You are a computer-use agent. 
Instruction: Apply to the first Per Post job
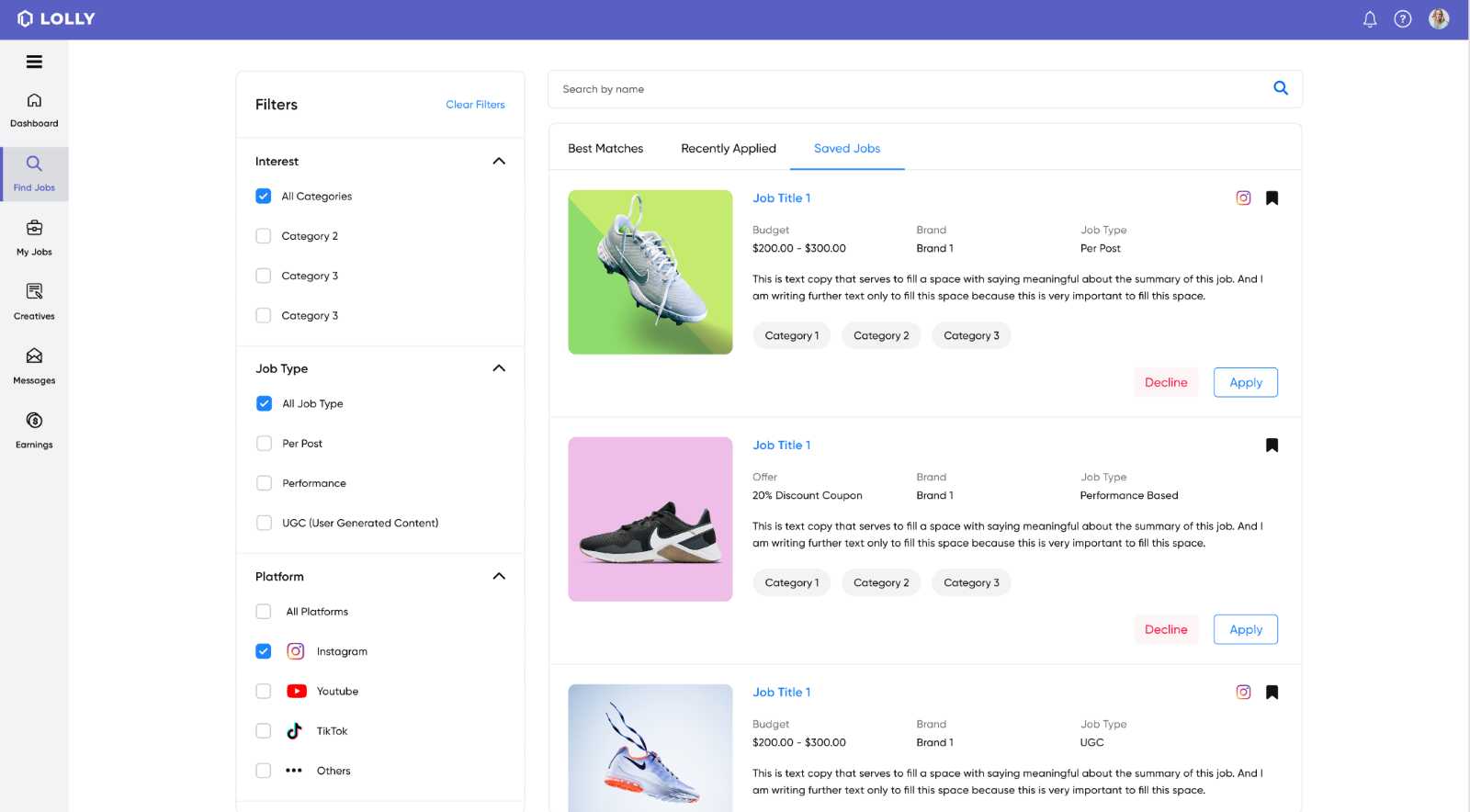[x=1246, y=382]
